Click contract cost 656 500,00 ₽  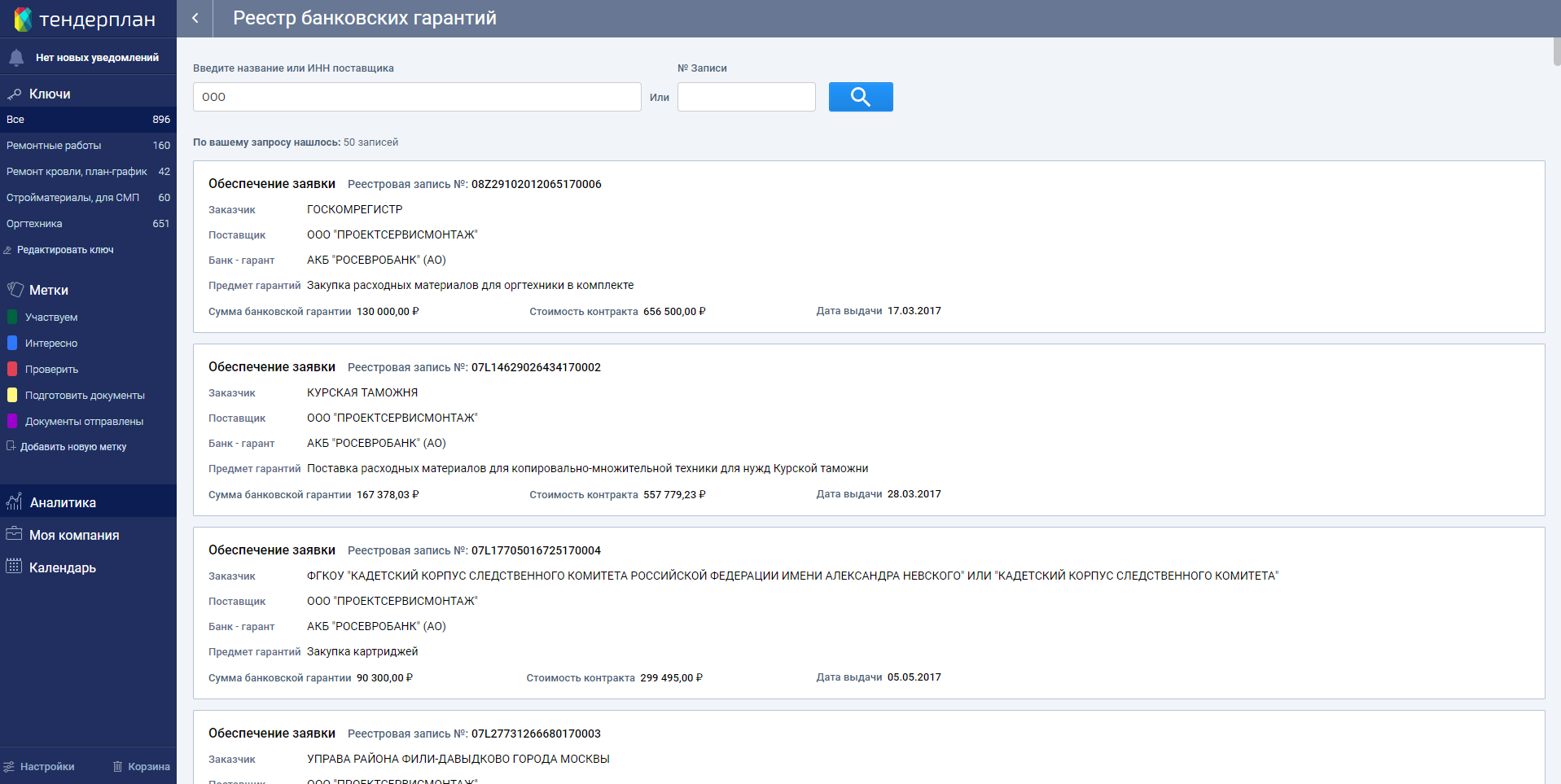(x=674, y=311)
